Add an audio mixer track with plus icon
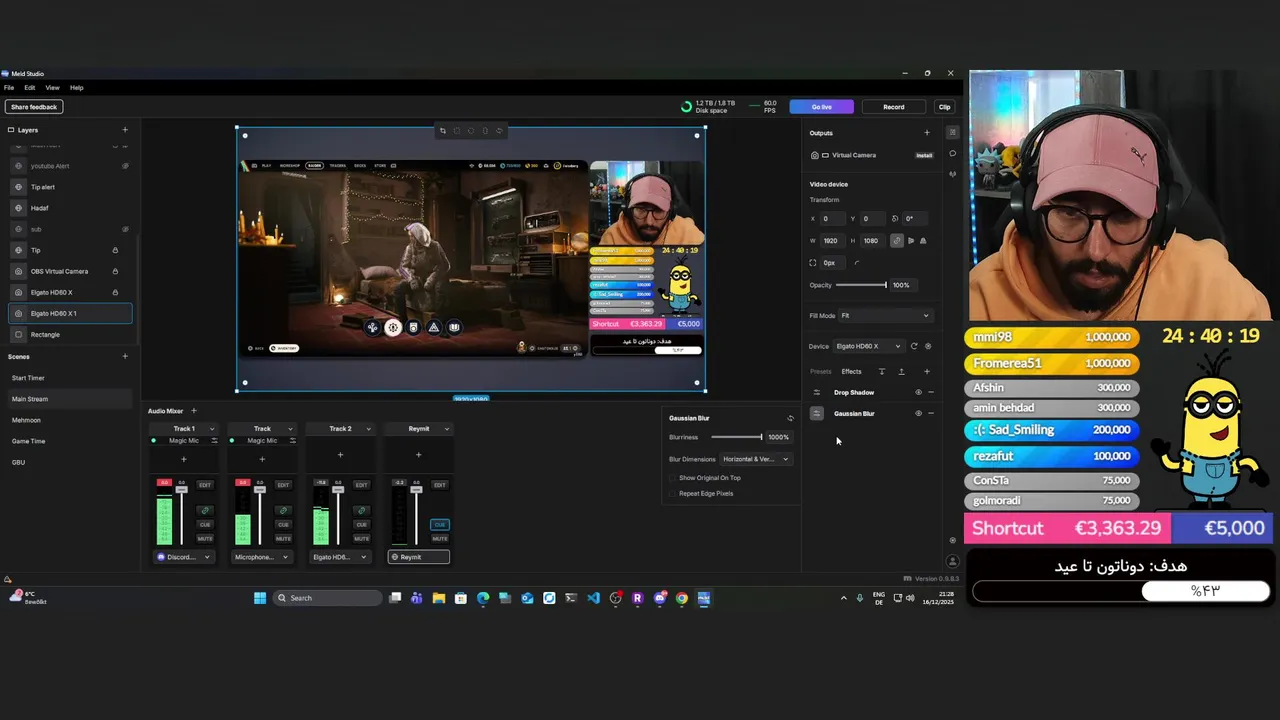This screenshot has width=1280, height=720. (x=194, y=411)
